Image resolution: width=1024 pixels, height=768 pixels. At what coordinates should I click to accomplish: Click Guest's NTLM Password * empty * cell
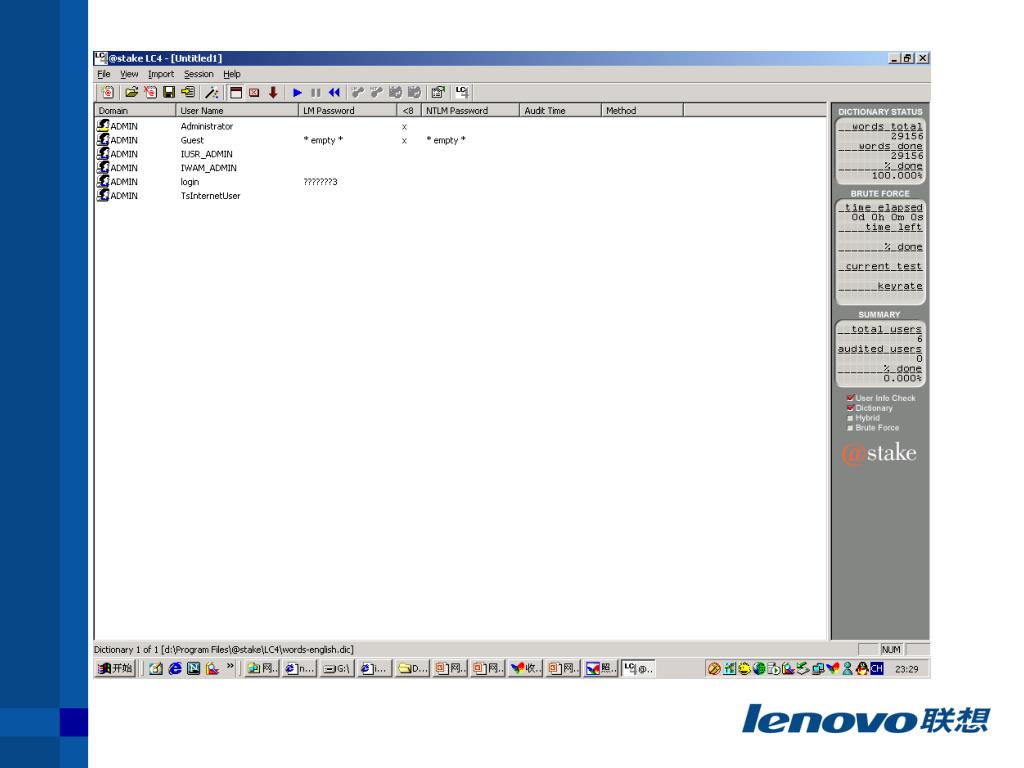pos(445,140)
